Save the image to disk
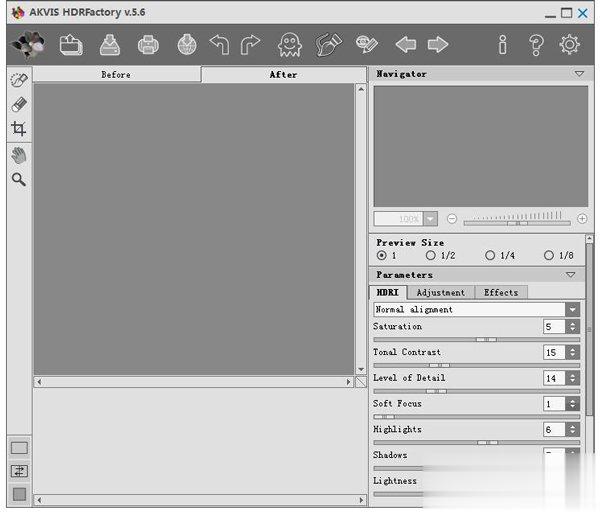The width and height of the screenshot is (600, 513). point(110,45)
